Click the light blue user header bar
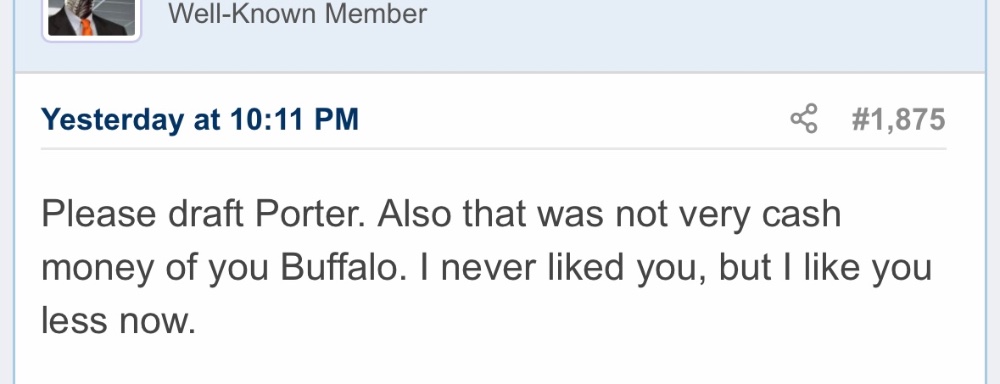The height and width of the screenshot is (384, 1000). (x=499, y=36)
